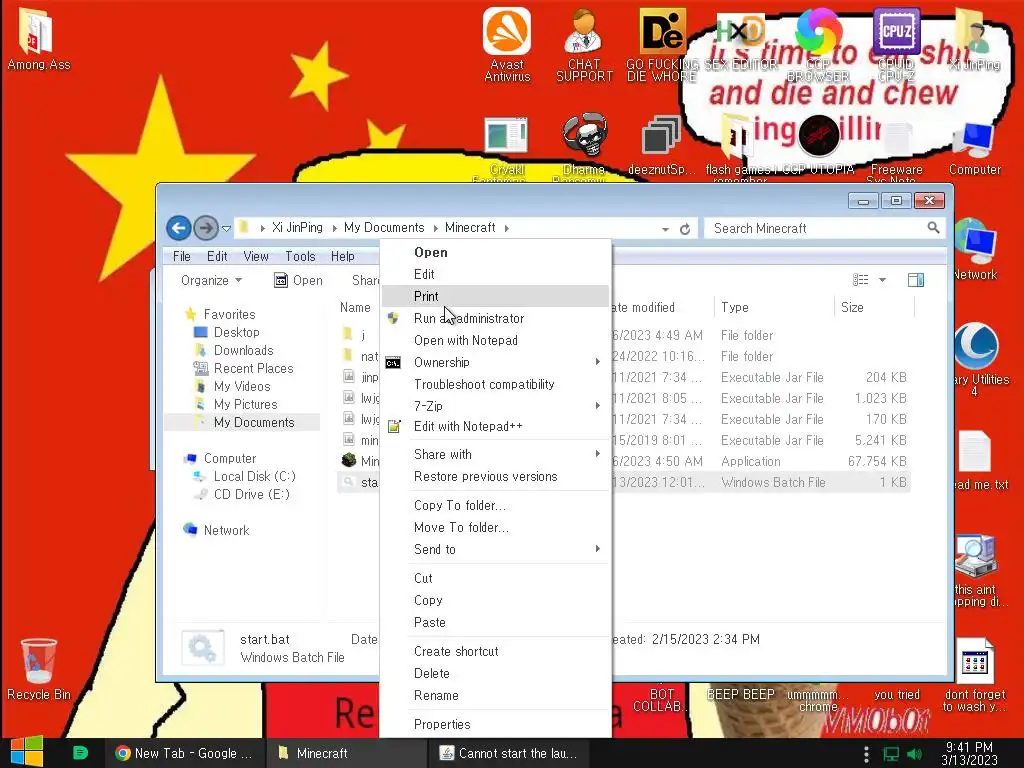Open CHAT SUPPORT desktop icon
The height and width of the screenshot is (768, 1024).
click(x=584, y=44)
